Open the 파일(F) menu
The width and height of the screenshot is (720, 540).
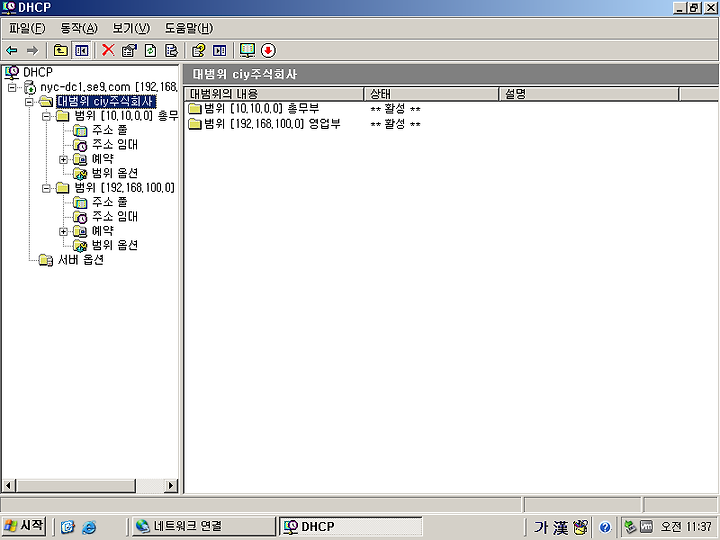tap(27, 28)
